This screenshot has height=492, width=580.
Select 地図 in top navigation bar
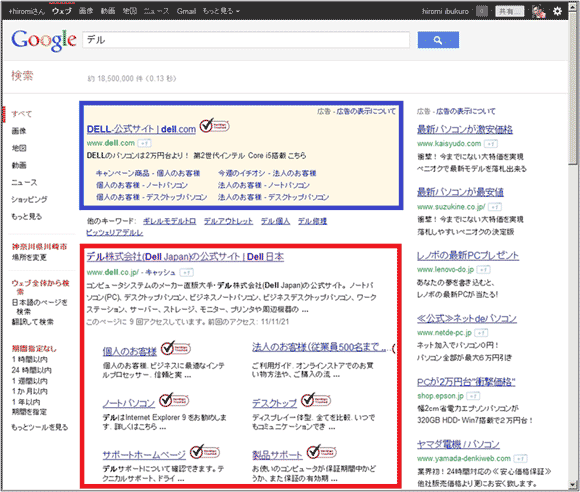coord(130,11)
